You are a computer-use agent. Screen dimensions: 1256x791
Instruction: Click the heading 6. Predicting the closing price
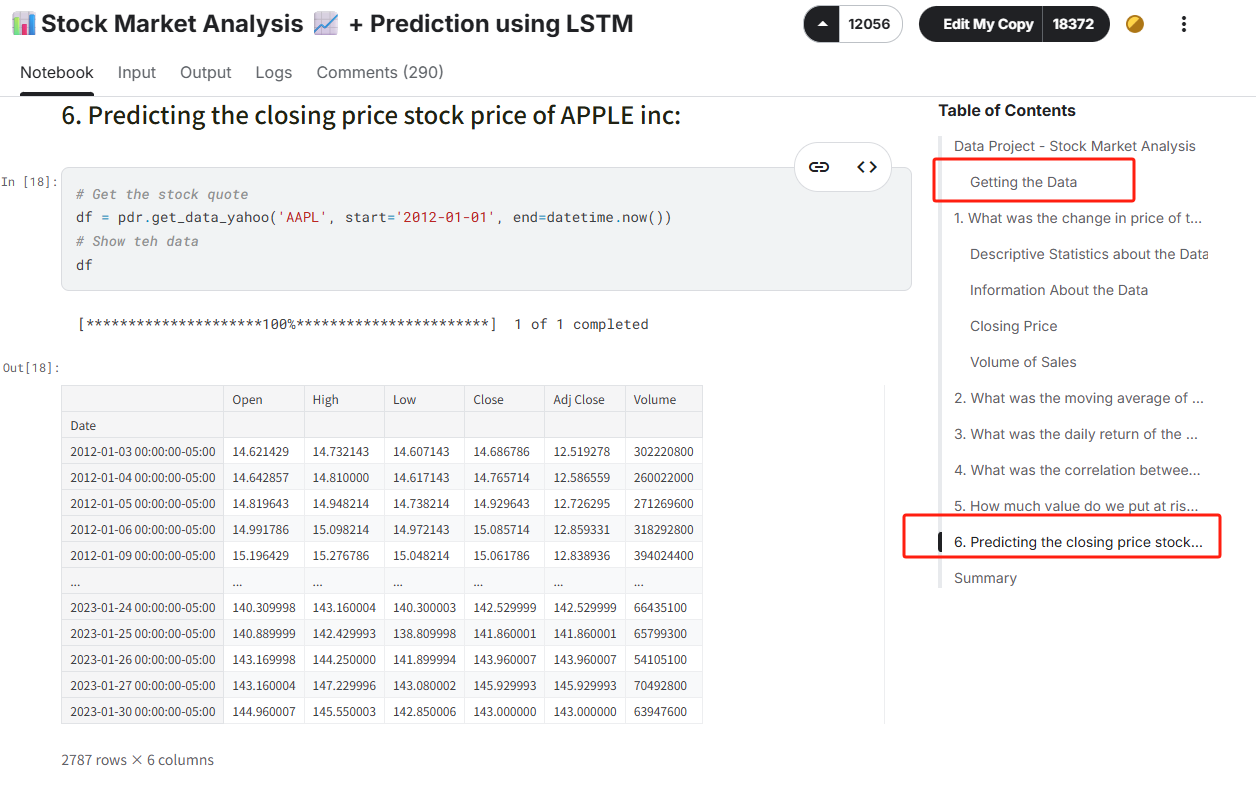[371, 116]
